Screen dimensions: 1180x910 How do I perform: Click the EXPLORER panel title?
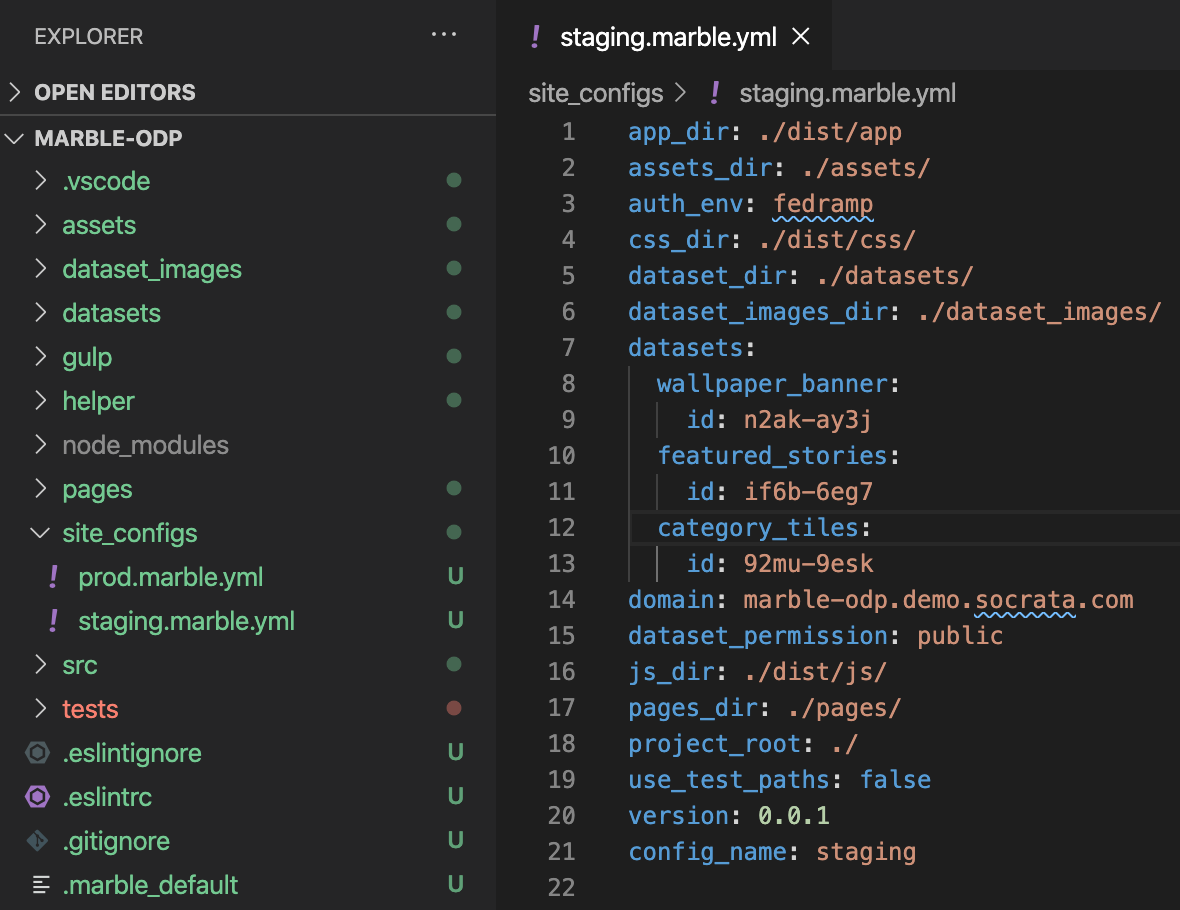click(89, 36)
